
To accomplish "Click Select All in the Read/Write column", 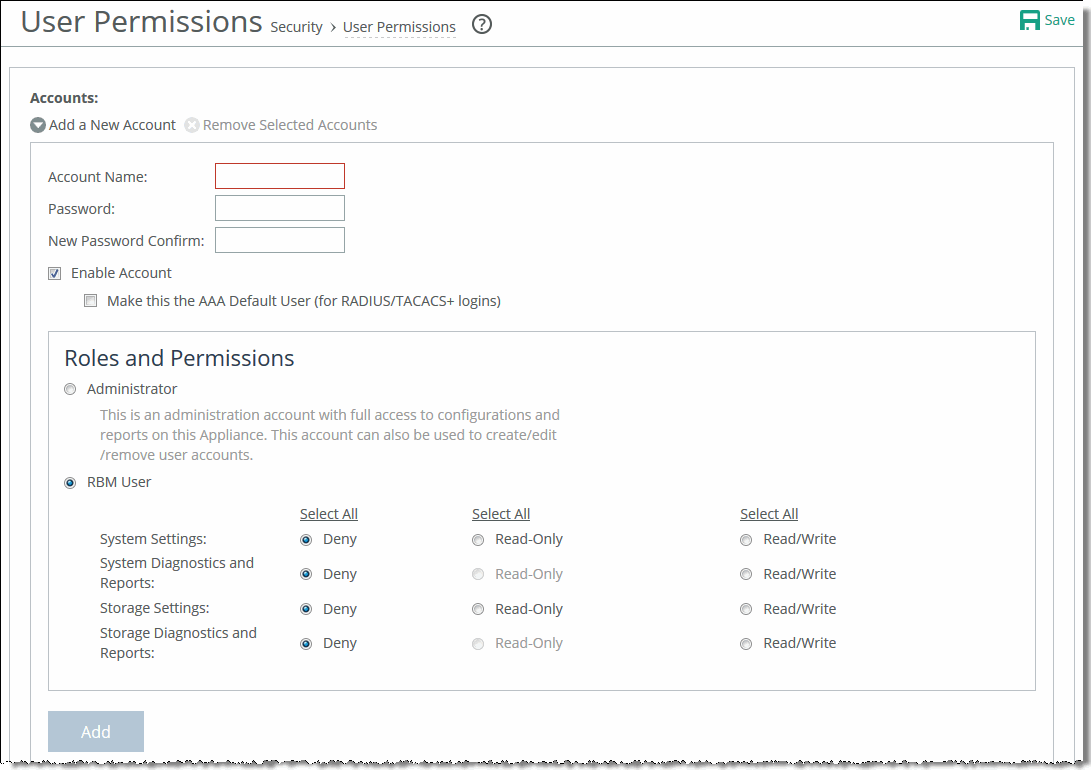I will [x=768, y=513].
